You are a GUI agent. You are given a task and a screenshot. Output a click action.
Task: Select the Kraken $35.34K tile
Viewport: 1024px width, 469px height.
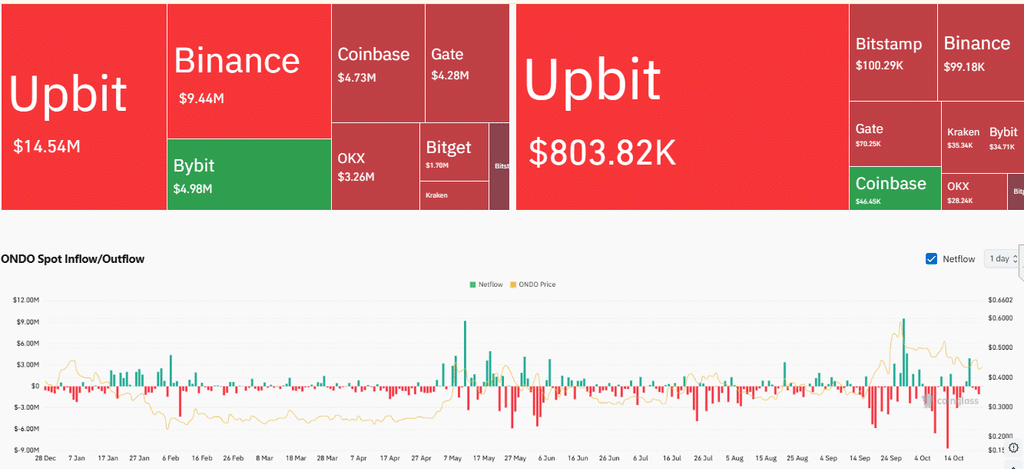coord(963,137)
